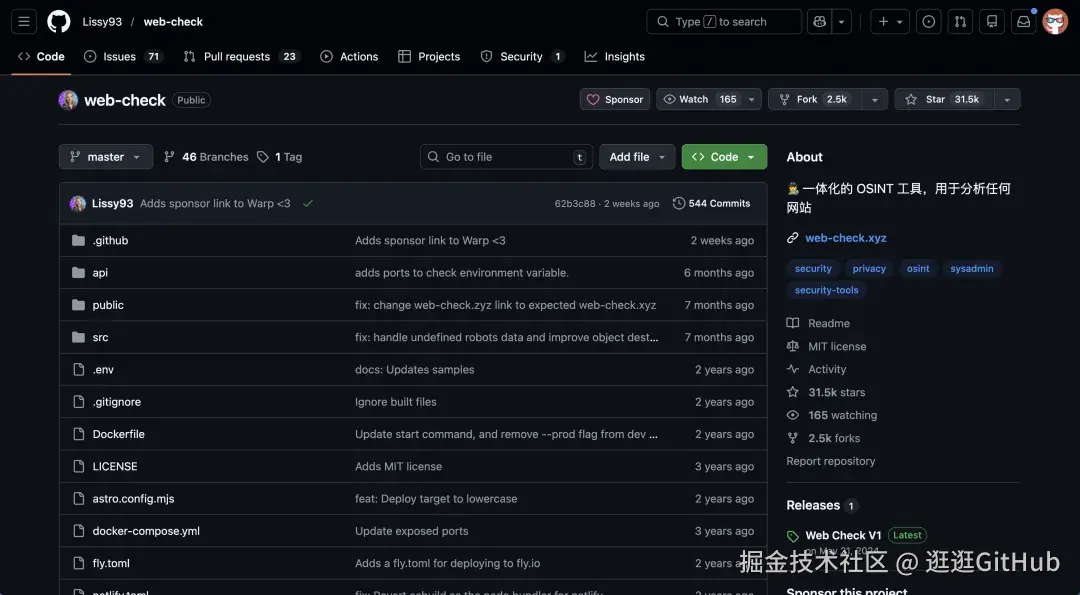This screenshot has height=595, width=1080.
Task: Open the Notifications inbox icon
Action: tap(1024, 22)
